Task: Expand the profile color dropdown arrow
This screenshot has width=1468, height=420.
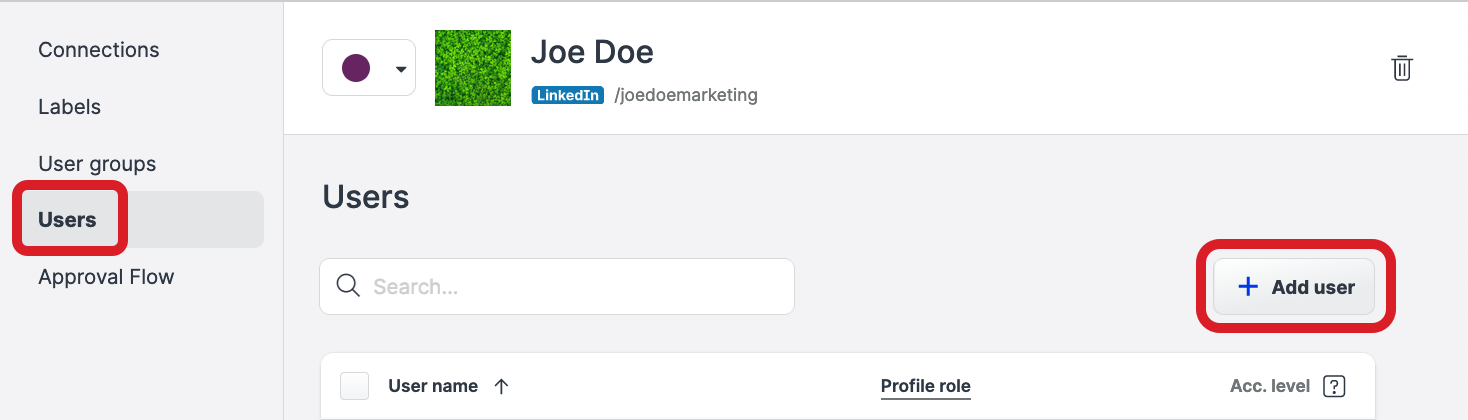Action: [401, 69]
